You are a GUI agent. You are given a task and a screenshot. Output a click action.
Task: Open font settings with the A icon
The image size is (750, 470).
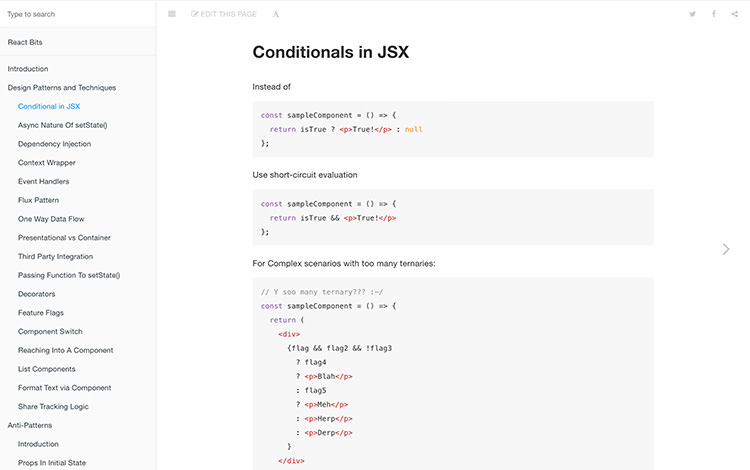tap(276, 14)
